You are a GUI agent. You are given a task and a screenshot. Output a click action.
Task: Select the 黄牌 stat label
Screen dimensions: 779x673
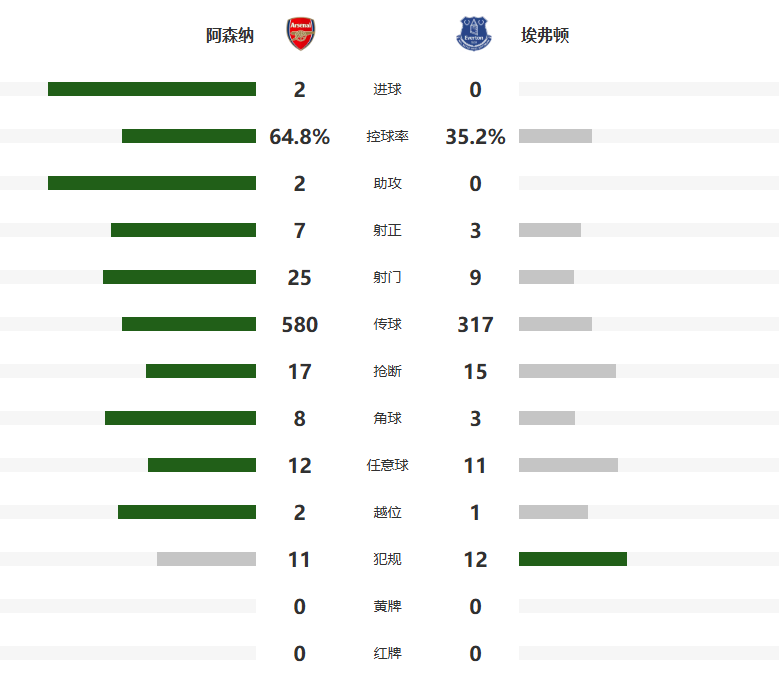tap(387, 607)
